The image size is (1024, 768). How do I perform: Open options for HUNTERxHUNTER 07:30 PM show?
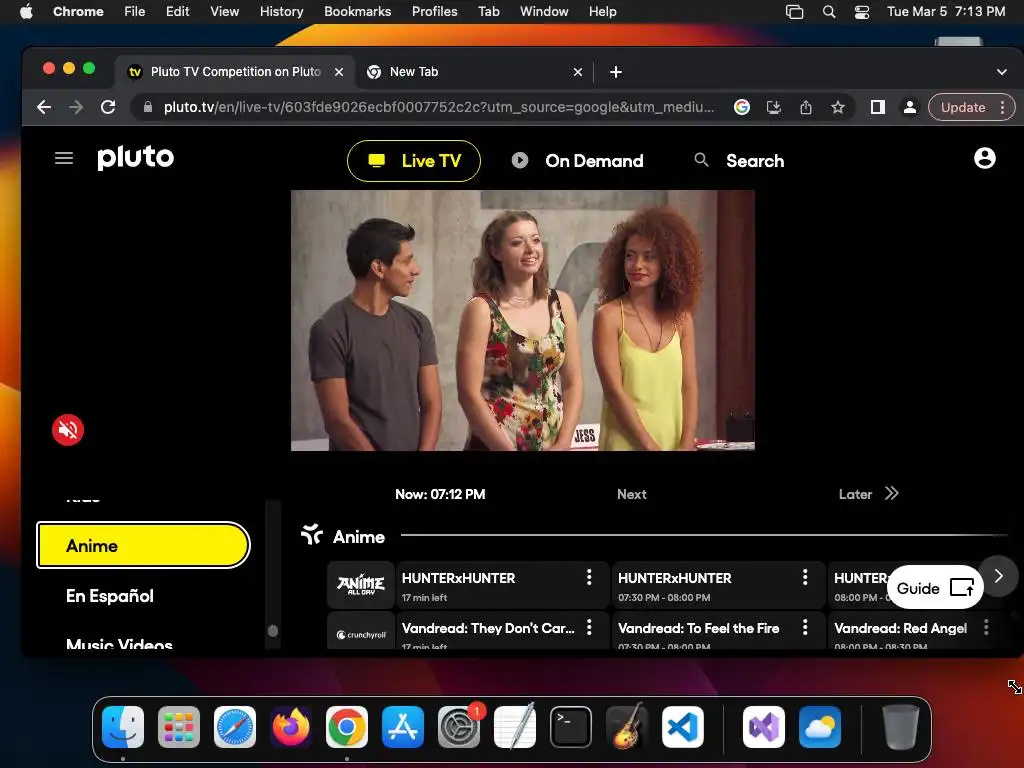coord(805,577)
